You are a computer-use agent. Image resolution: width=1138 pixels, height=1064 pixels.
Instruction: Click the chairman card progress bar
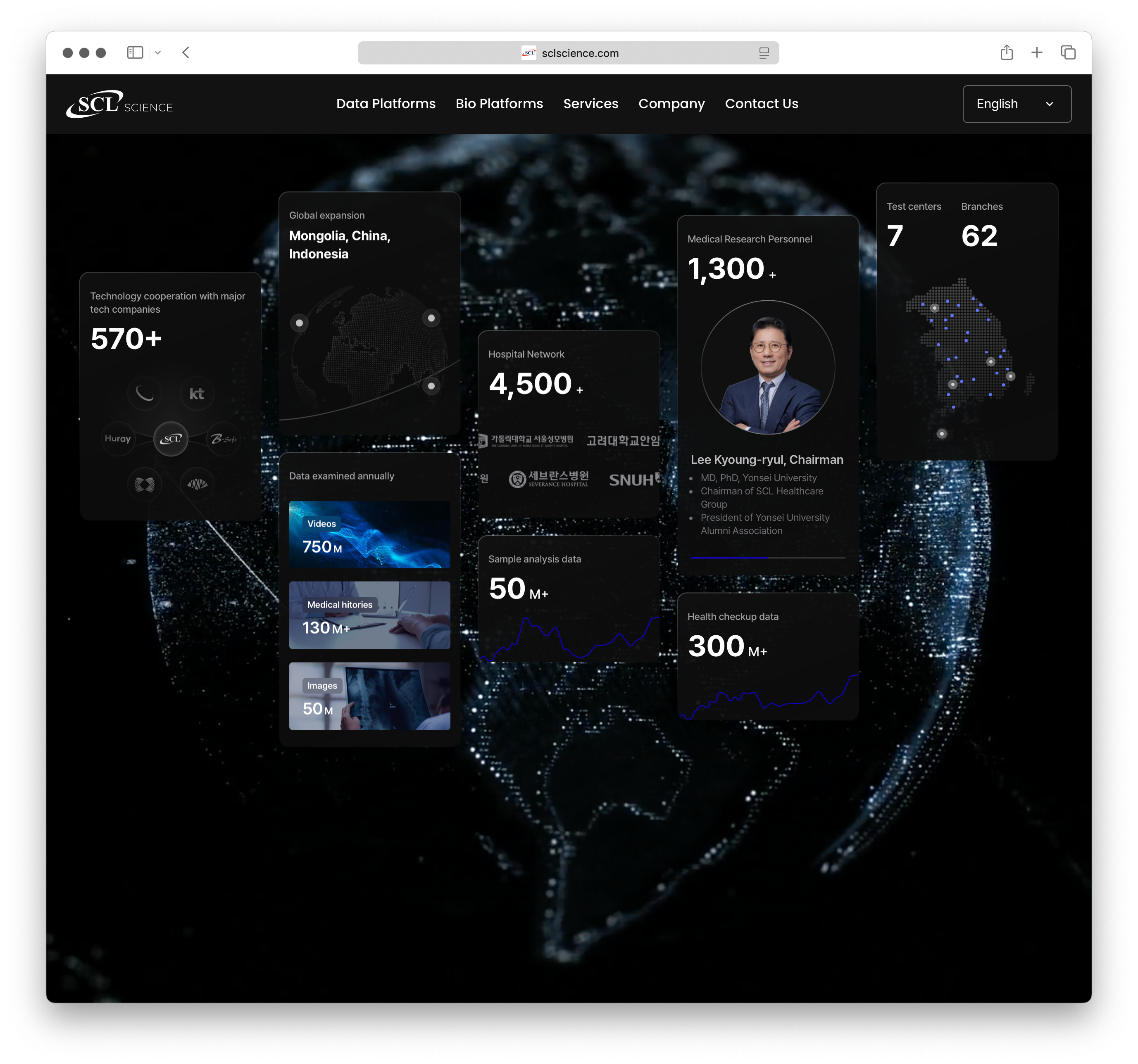768,557
